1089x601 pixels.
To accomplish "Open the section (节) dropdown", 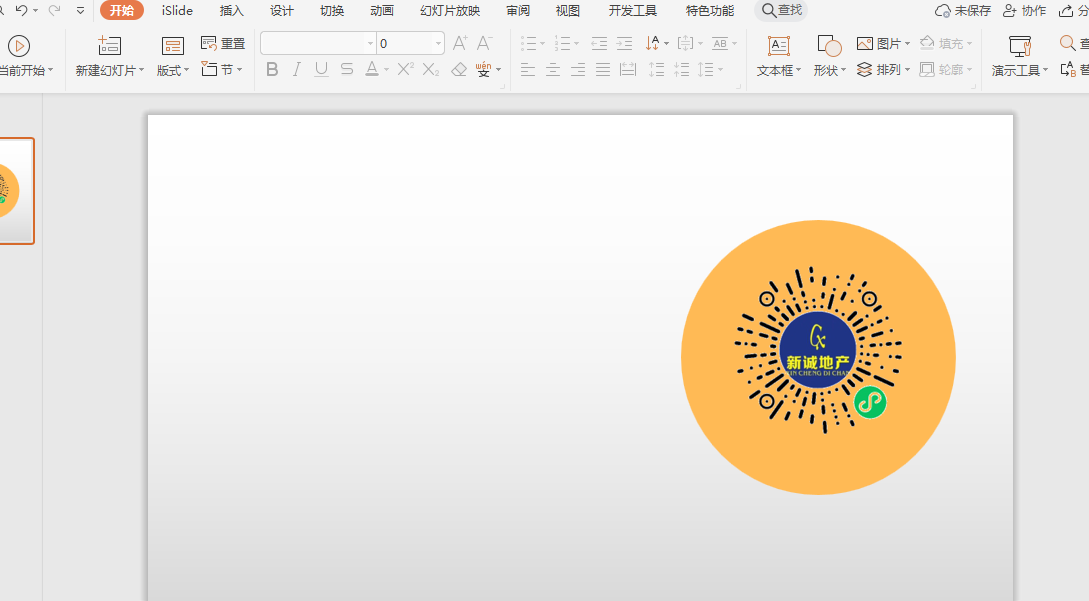I will click(222, 69).
